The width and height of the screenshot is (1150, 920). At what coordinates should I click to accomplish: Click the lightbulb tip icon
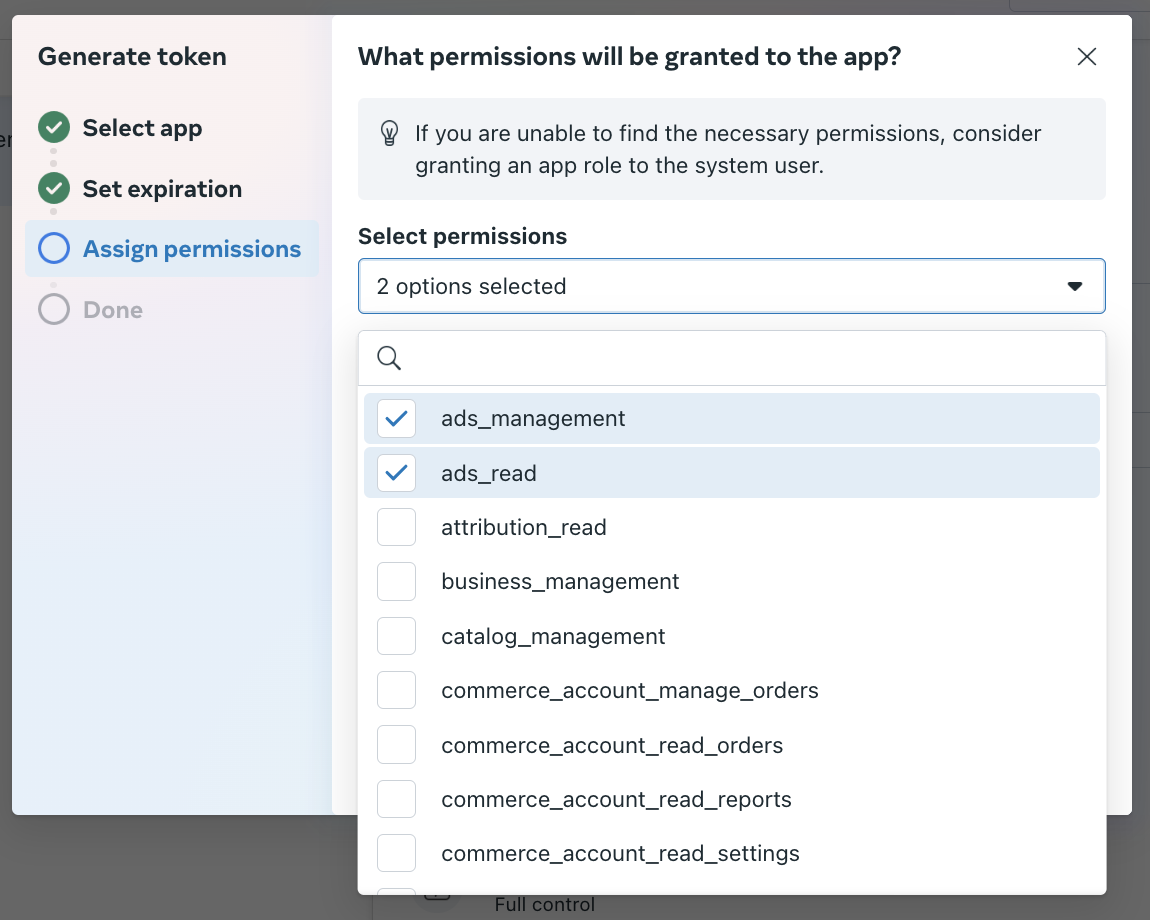click(389, 134)
